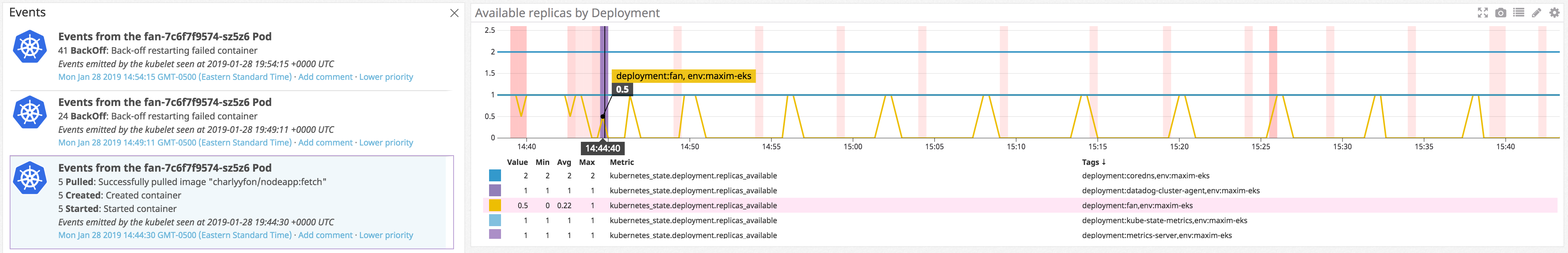Select the datadog-cluster-agent legend row

[693, 191]
